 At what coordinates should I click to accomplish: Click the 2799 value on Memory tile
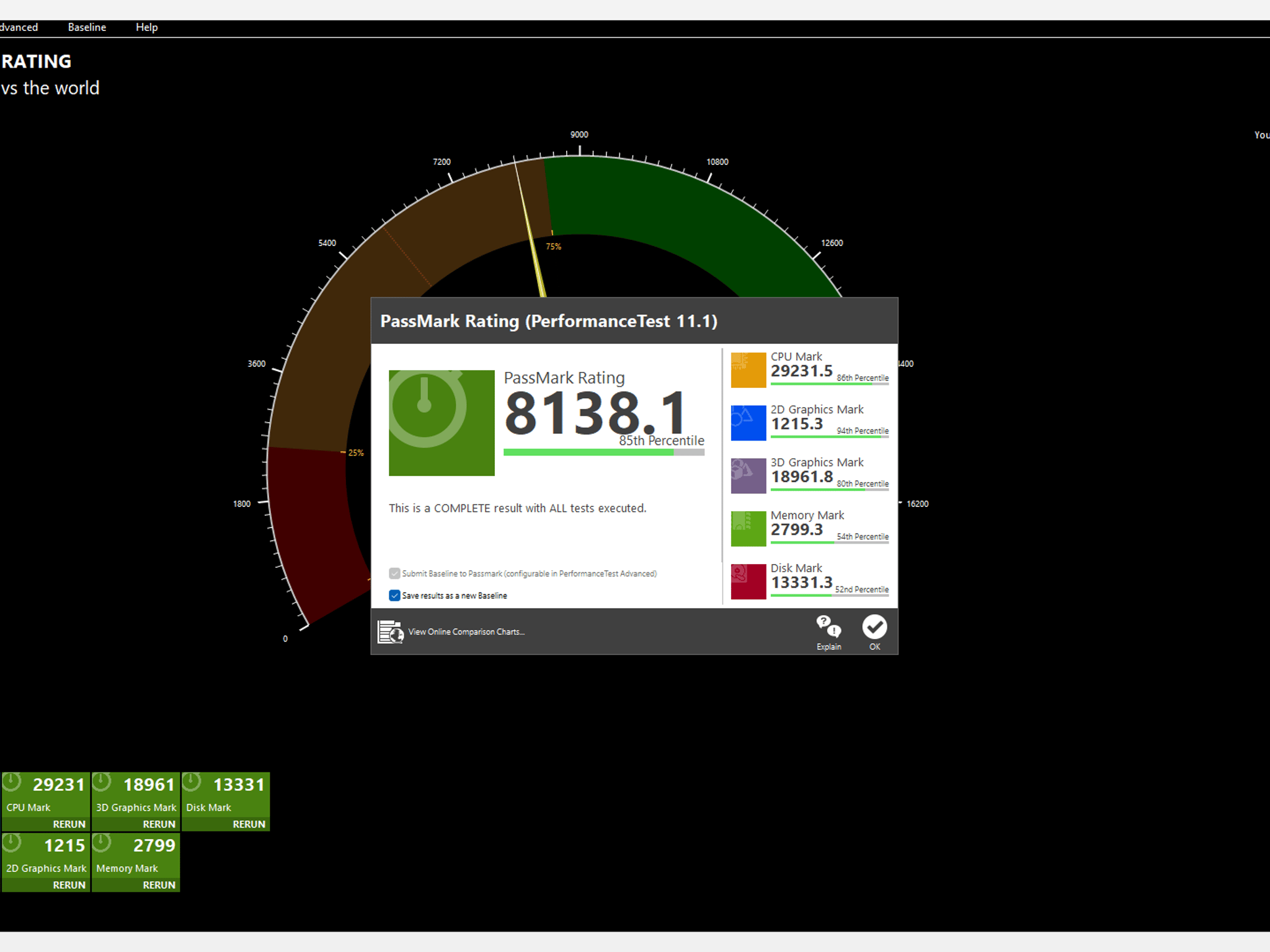tap(154, 845)
